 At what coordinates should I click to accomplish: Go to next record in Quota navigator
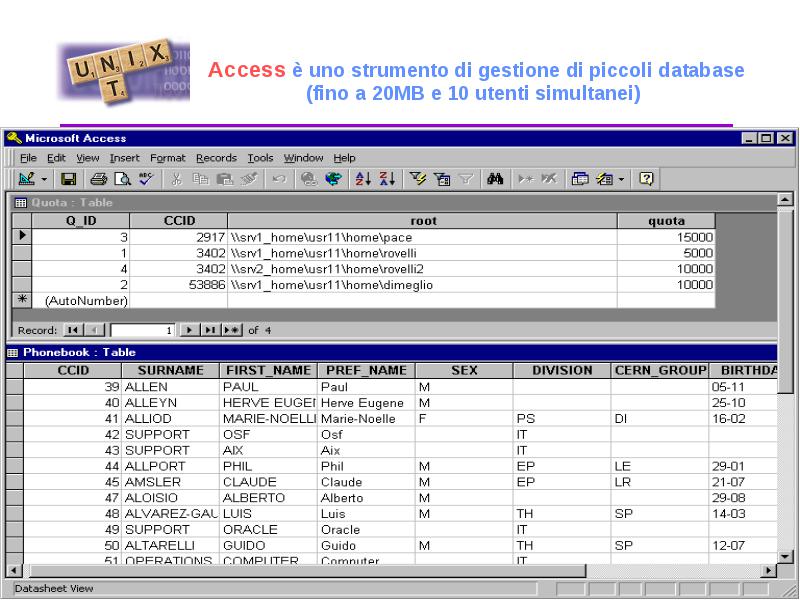190,330
